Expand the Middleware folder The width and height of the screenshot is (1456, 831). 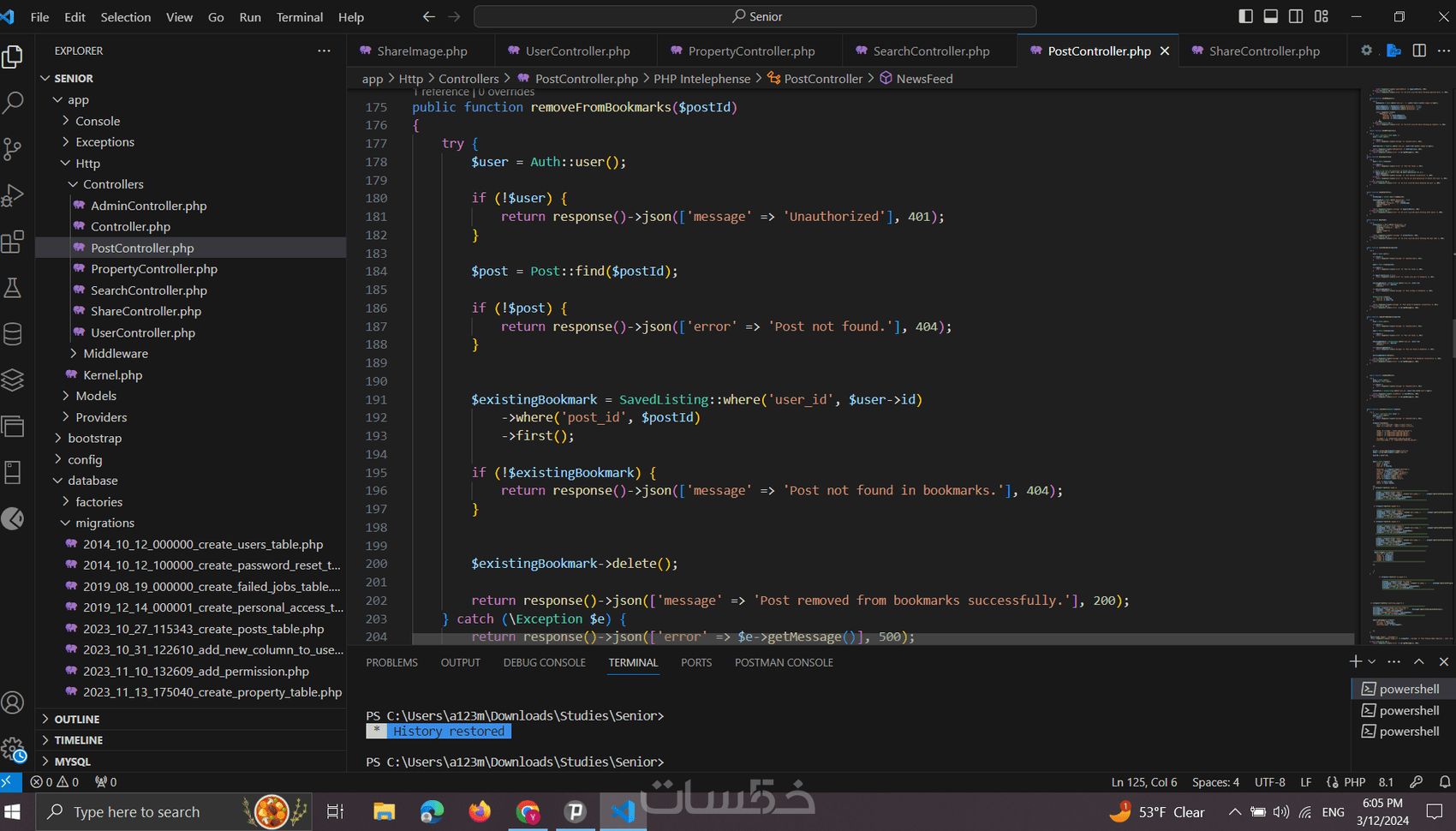tap(115, 353)
